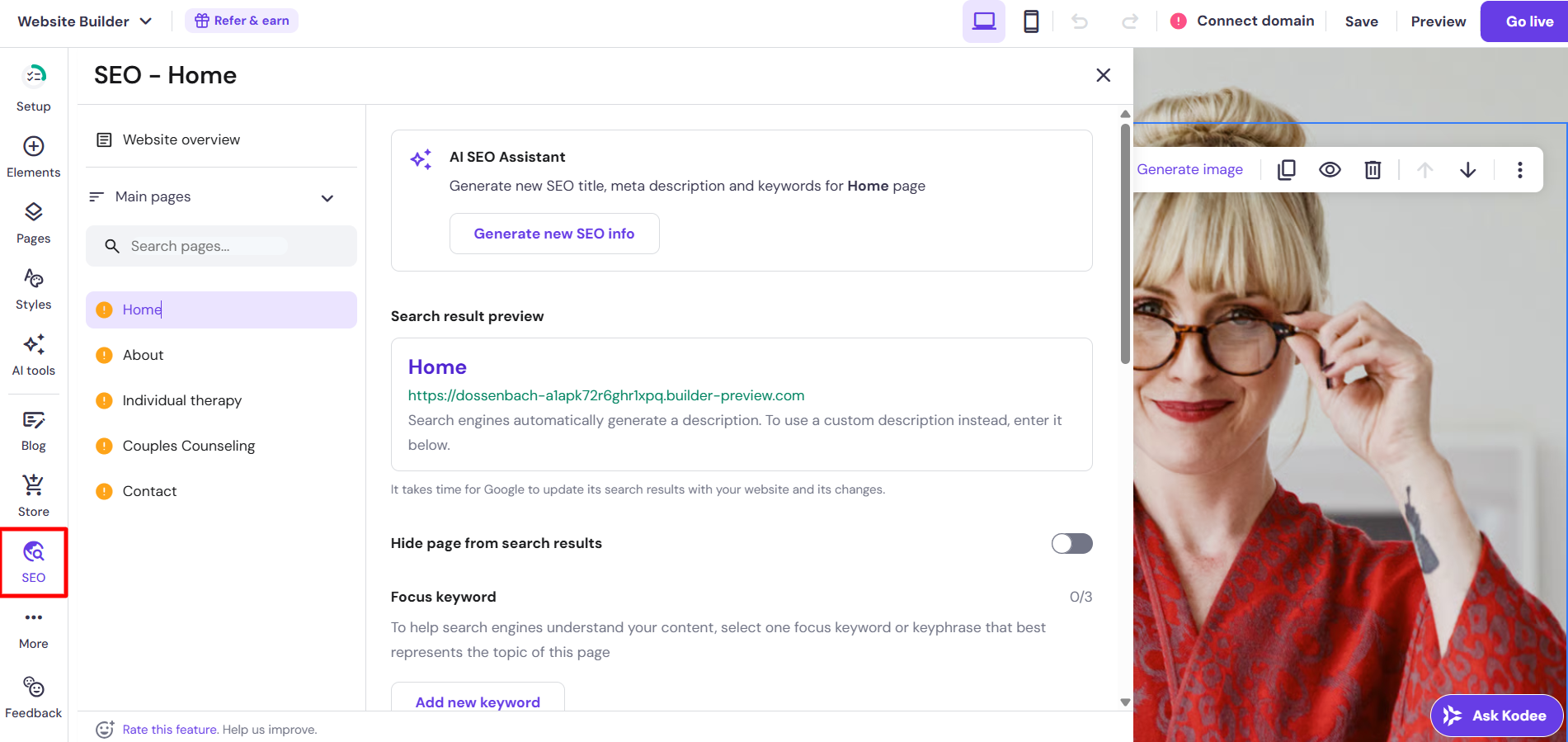Toggle Hide page from search results

[1071, 543]
